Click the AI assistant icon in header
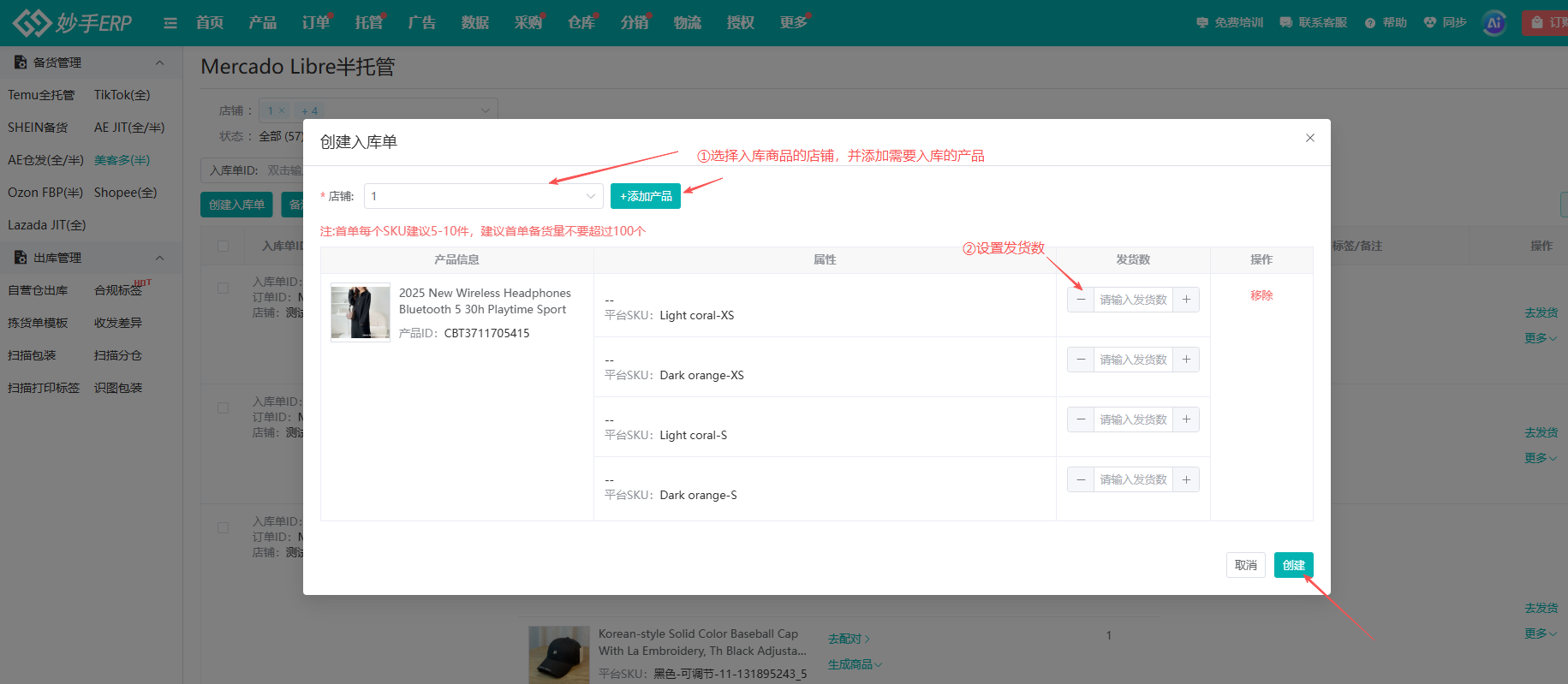 pos(1494,23)
